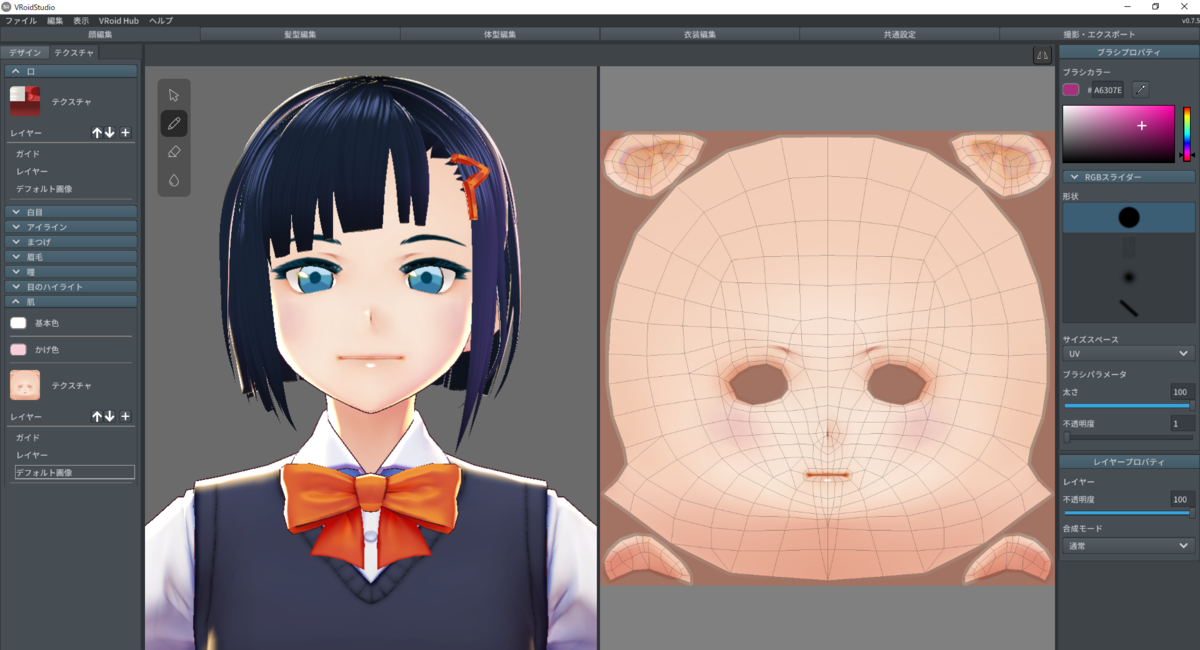Click the rainbow hue slider bar
Image resolution: width=1200 pixels, height=650 pixels.
tap(1187, 134)
